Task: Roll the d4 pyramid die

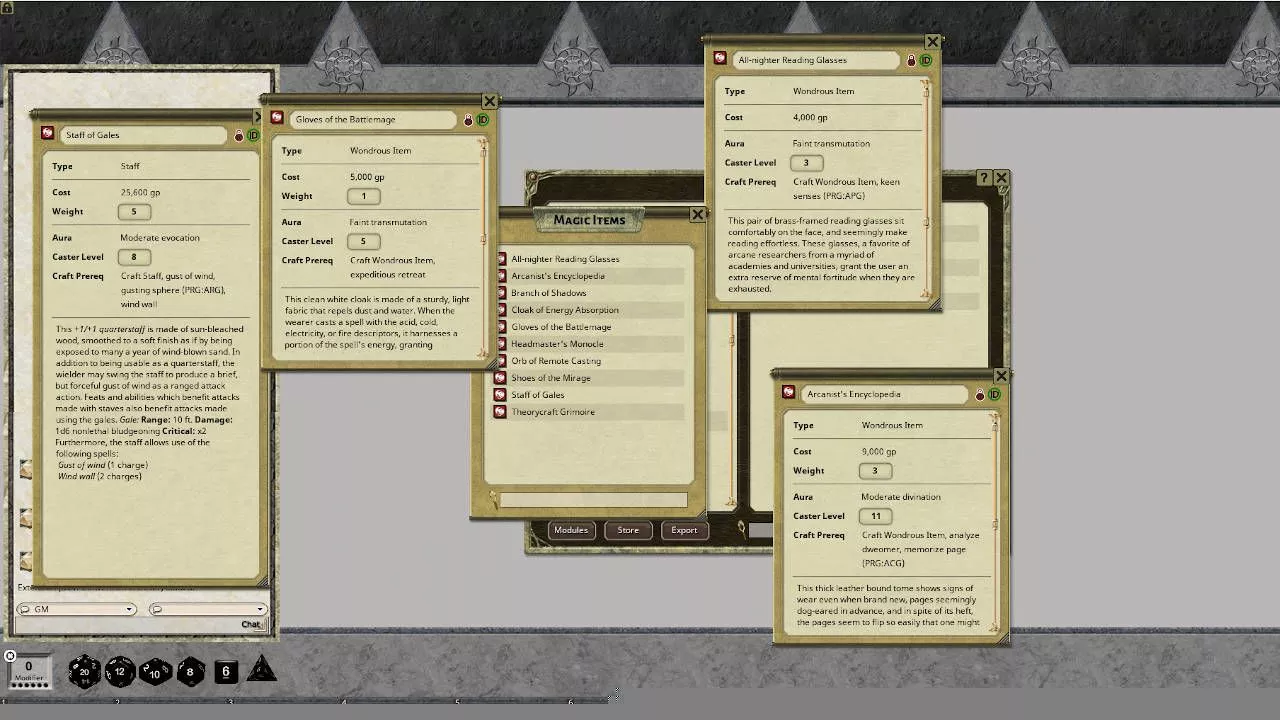Action: click(261, 669)
